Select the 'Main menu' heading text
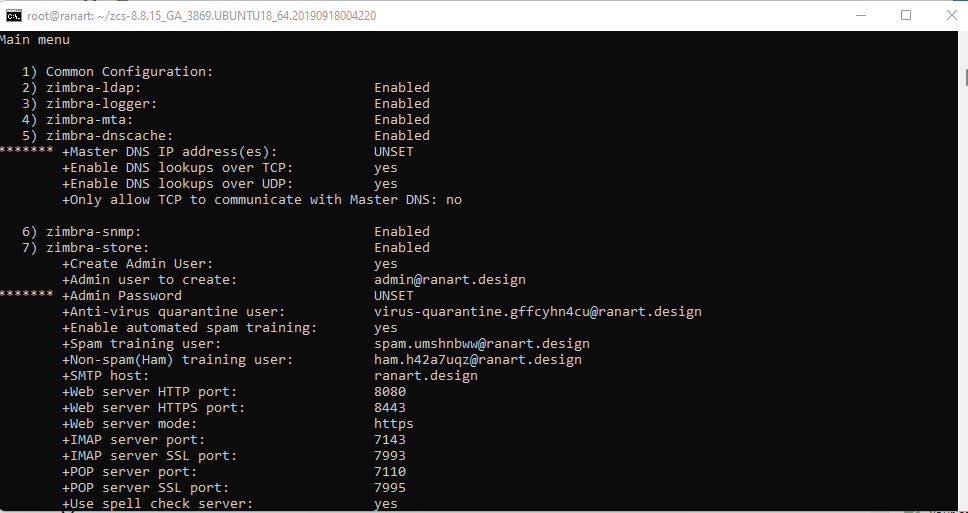The width and height of the screenshot is (968, 513). (35, 40)
